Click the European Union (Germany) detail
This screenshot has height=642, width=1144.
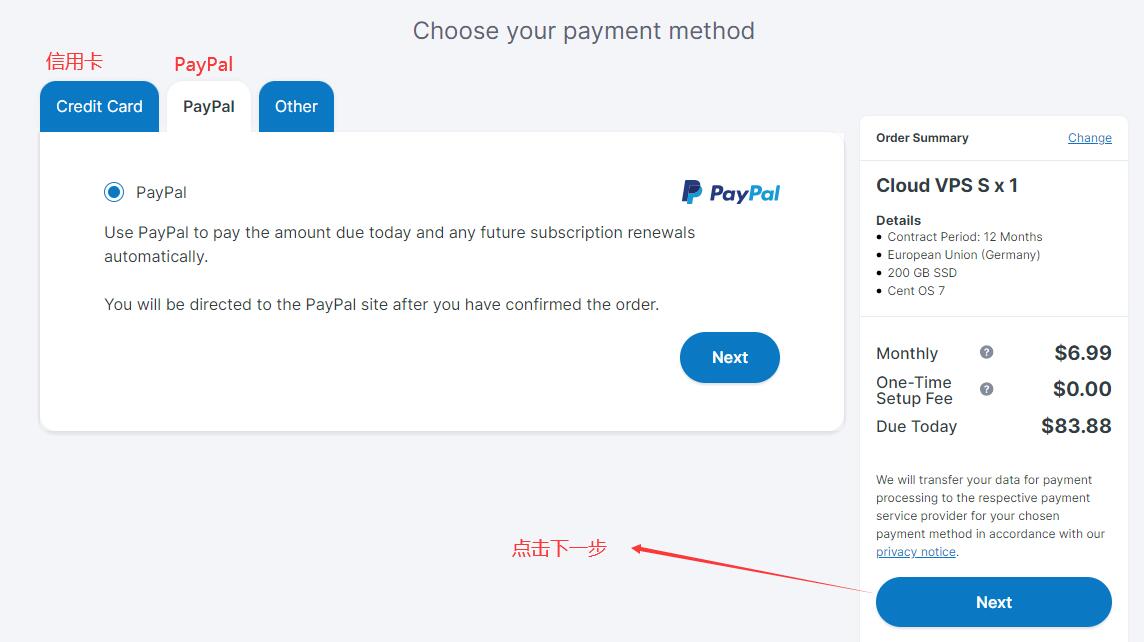(x=964, y=255)
